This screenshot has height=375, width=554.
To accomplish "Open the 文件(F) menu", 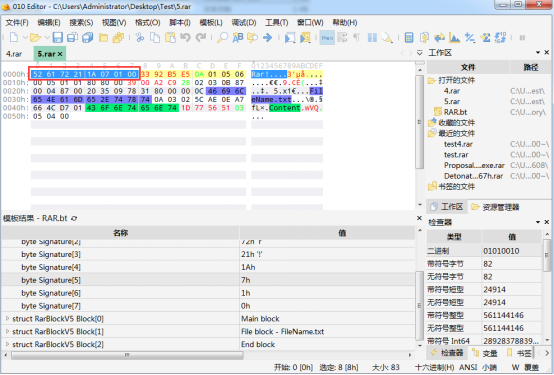I will (17, 23).
